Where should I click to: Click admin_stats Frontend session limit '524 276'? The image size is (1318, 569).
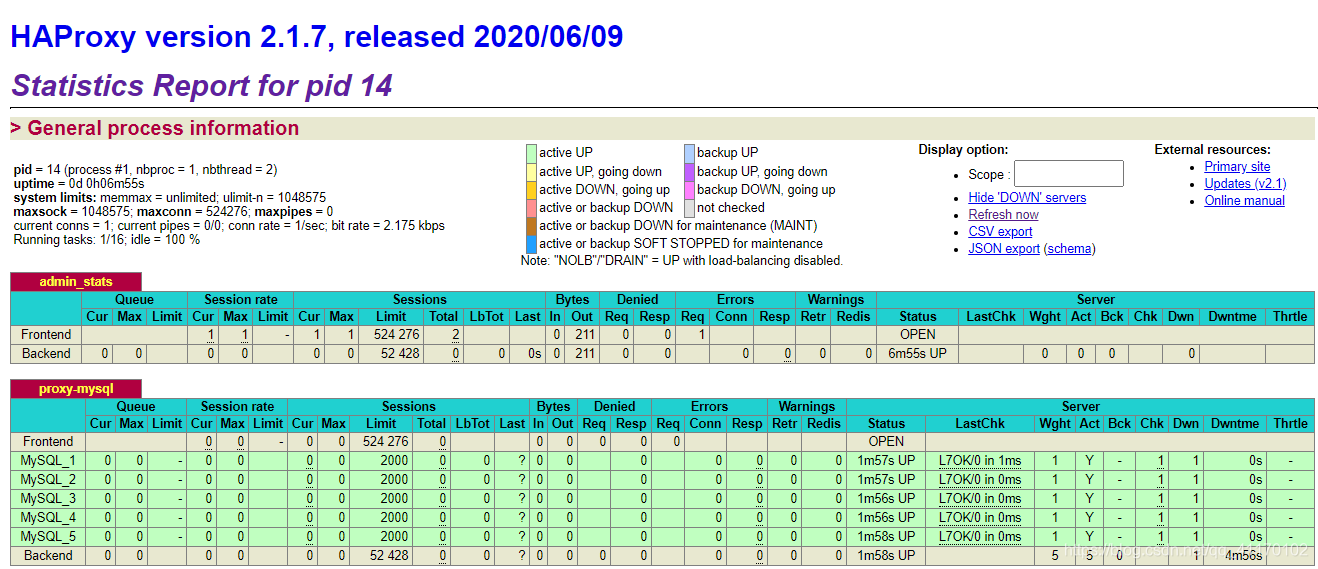(396, 334)
